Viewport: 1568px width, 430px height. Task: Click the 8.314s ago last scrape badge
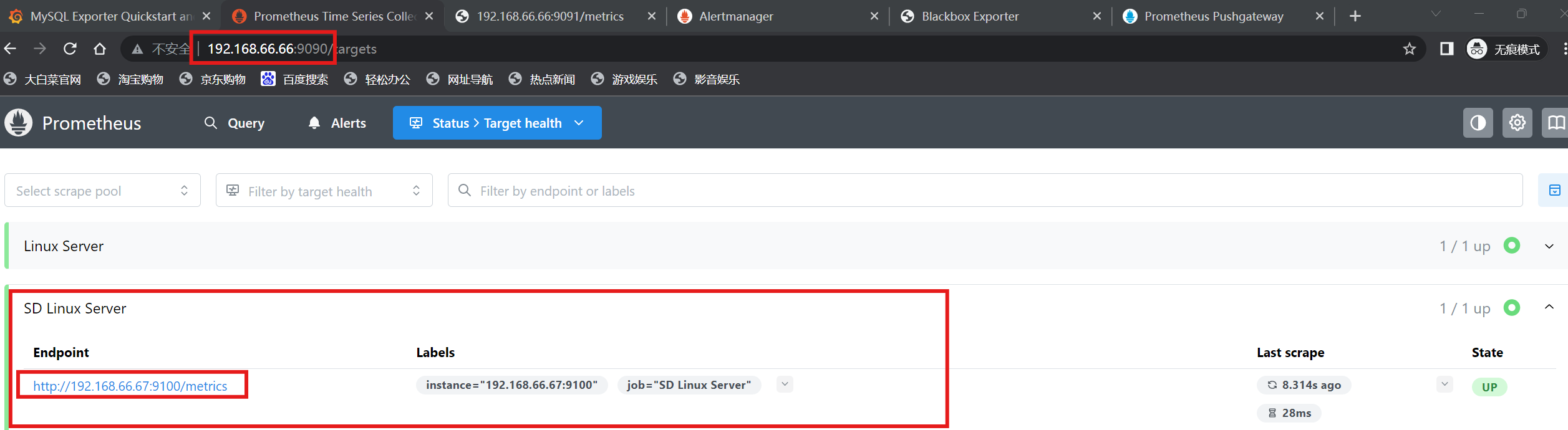click(1304, 385)
